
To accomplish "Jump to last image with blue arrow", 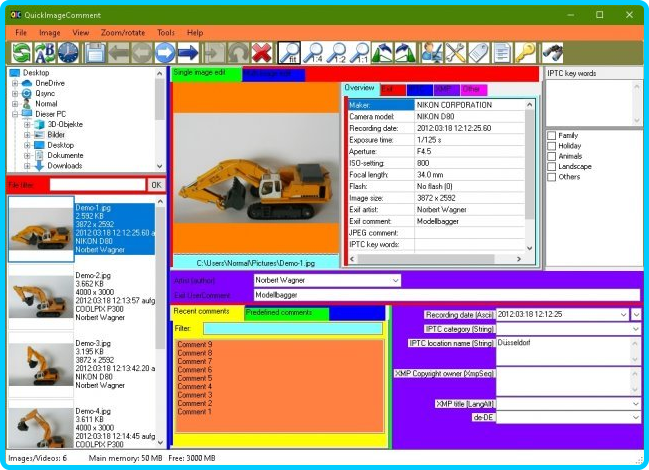I will (189, 53).
